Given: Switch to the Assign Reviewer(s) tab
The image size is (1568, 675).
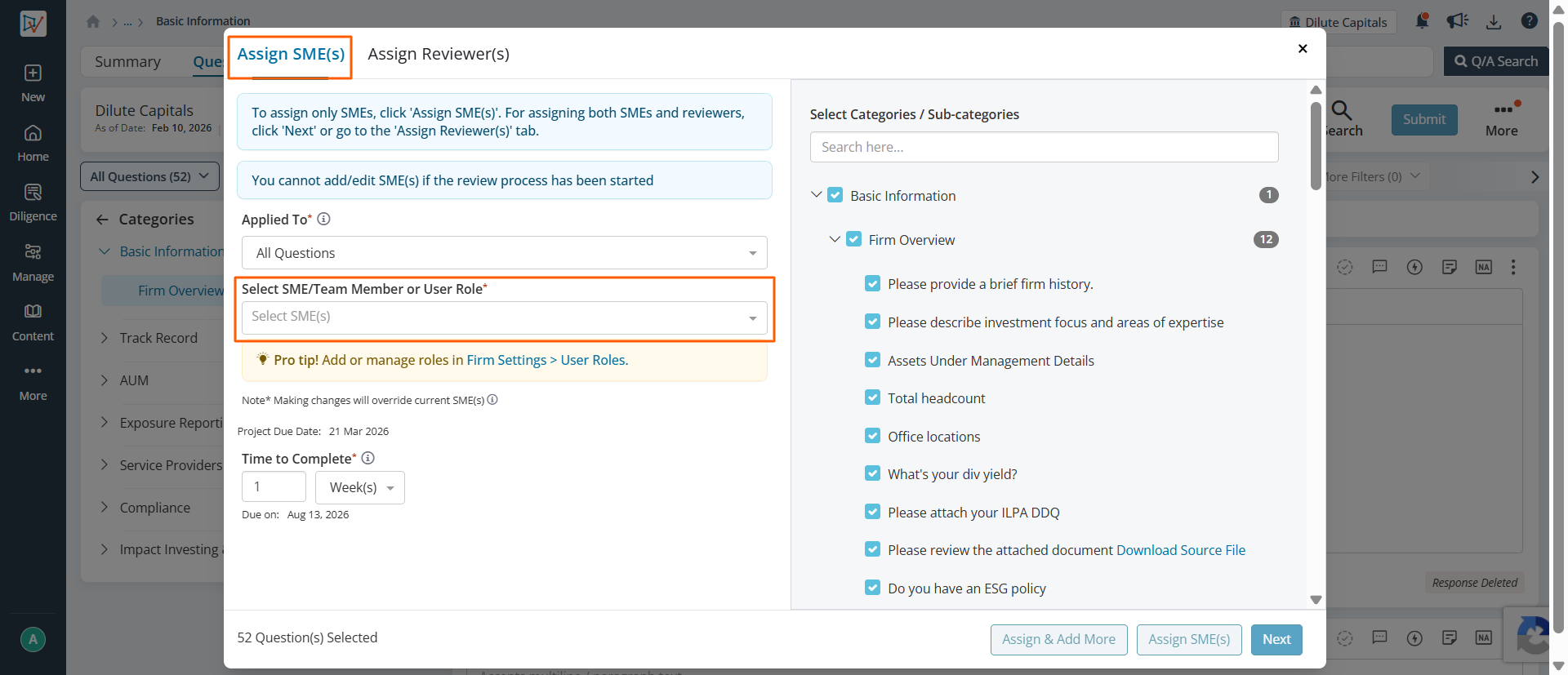Looking at the screenshot, I should pos(439,54).
